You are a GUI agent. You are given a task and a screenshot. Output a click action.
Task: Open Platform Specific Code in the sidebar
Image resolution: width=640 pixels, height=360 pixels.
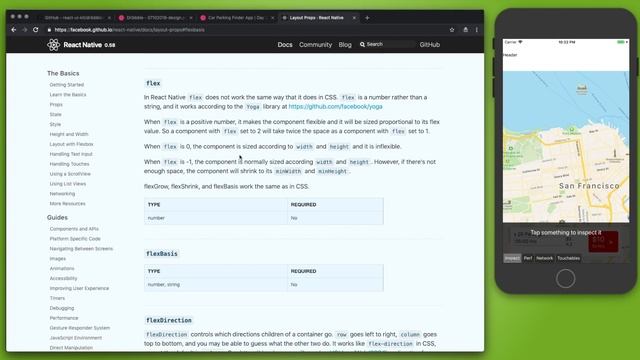75,238
